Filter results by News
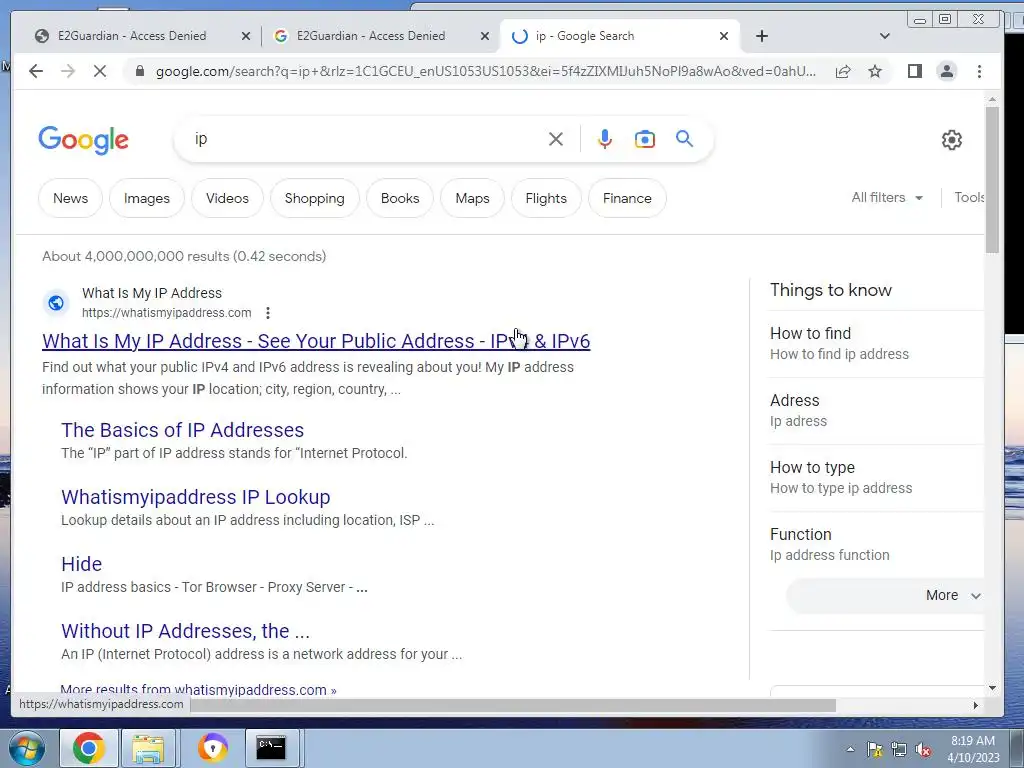The image size is (1024, 768). point(71,198)
